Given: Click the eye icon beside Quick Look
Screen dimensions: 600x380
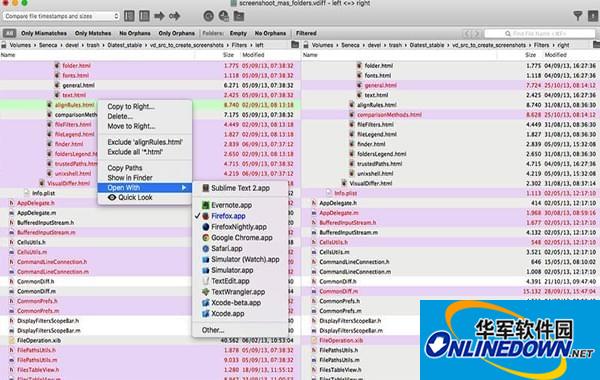Looking at the screenshot, I should (112, 197).
